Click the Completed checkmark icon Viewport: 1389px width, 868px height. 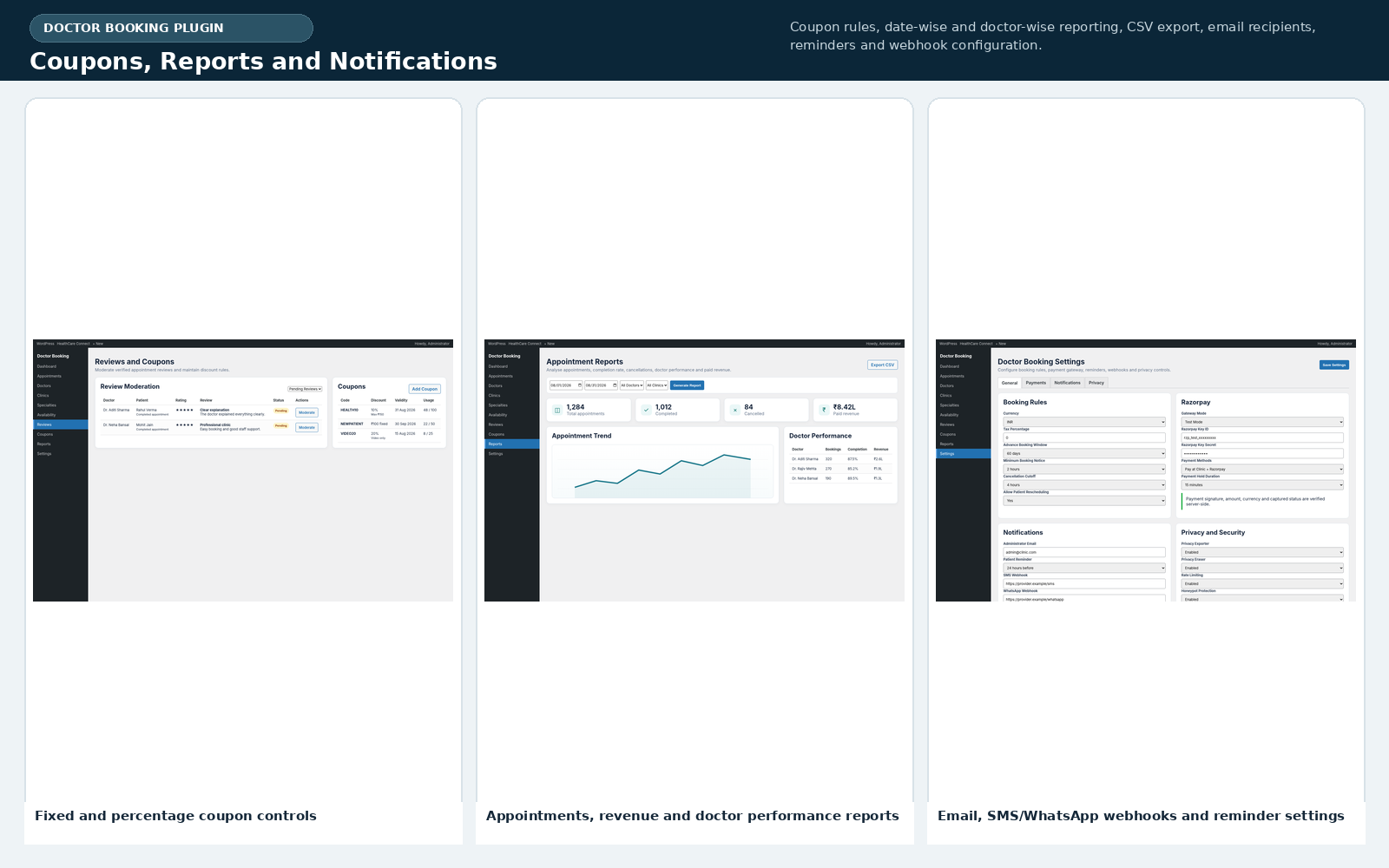coord(646,410)
